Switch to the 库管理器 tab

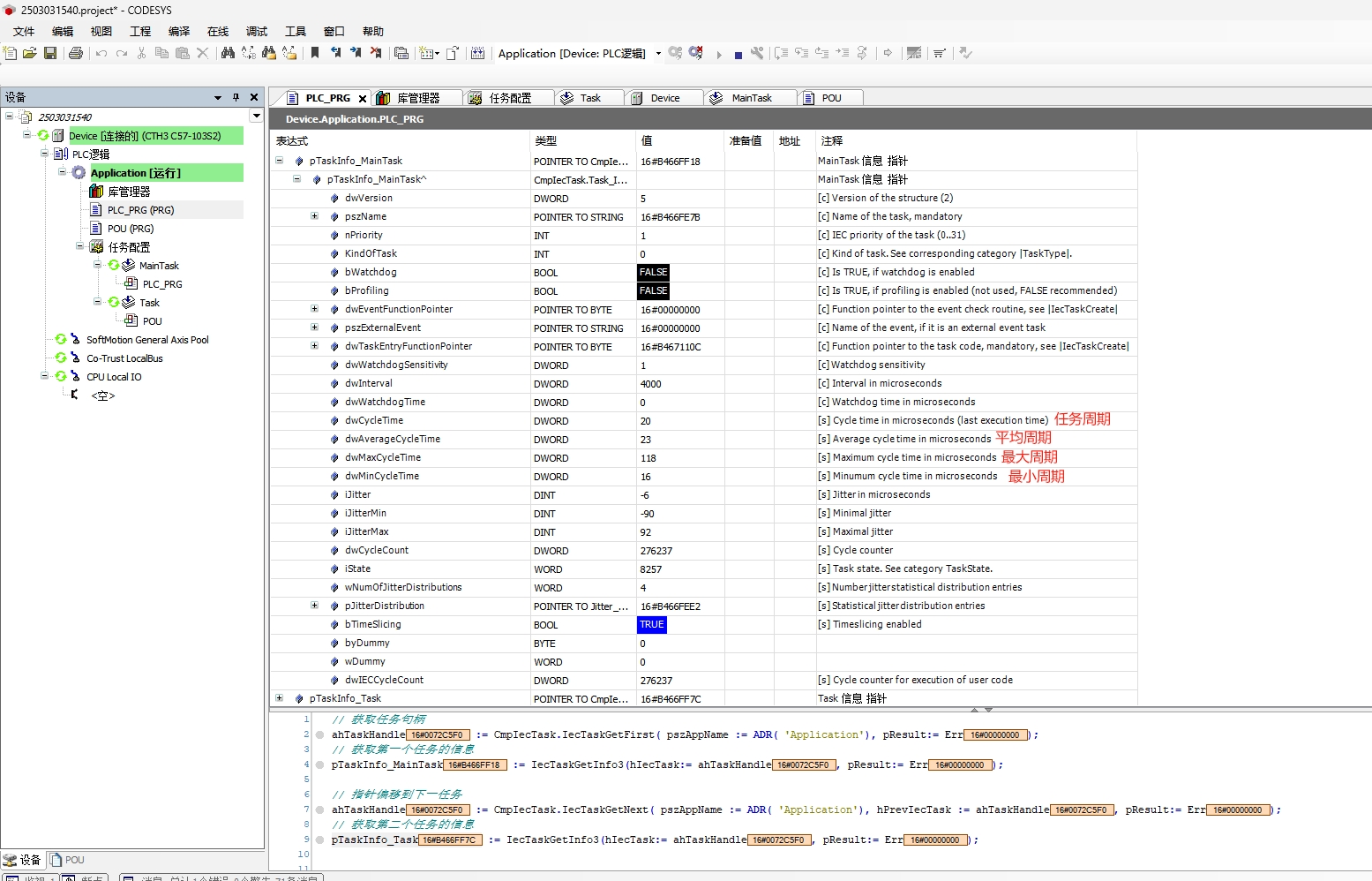416,98
